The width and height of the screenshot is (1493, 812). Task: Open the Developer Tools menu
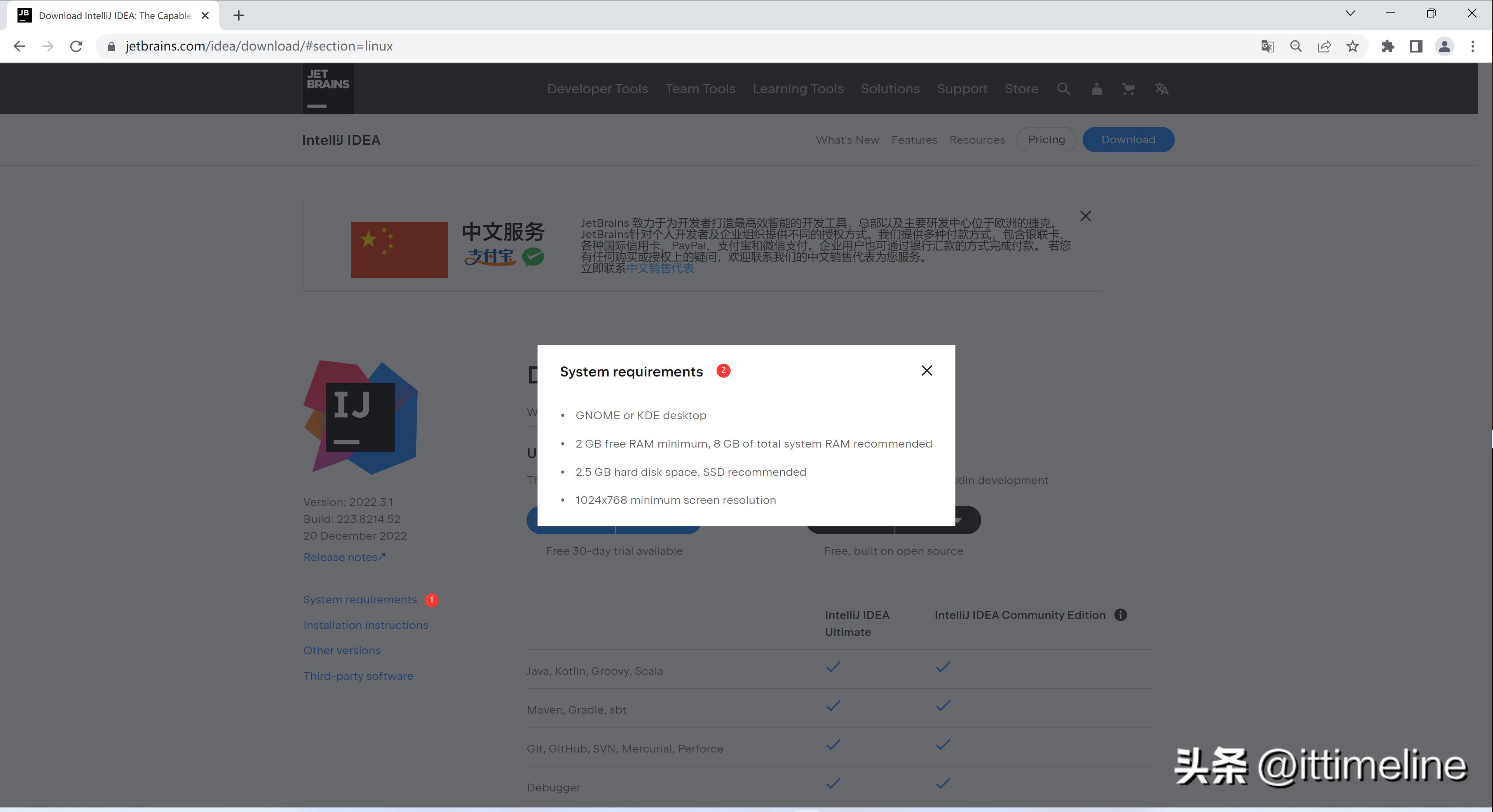coord(597,89)
